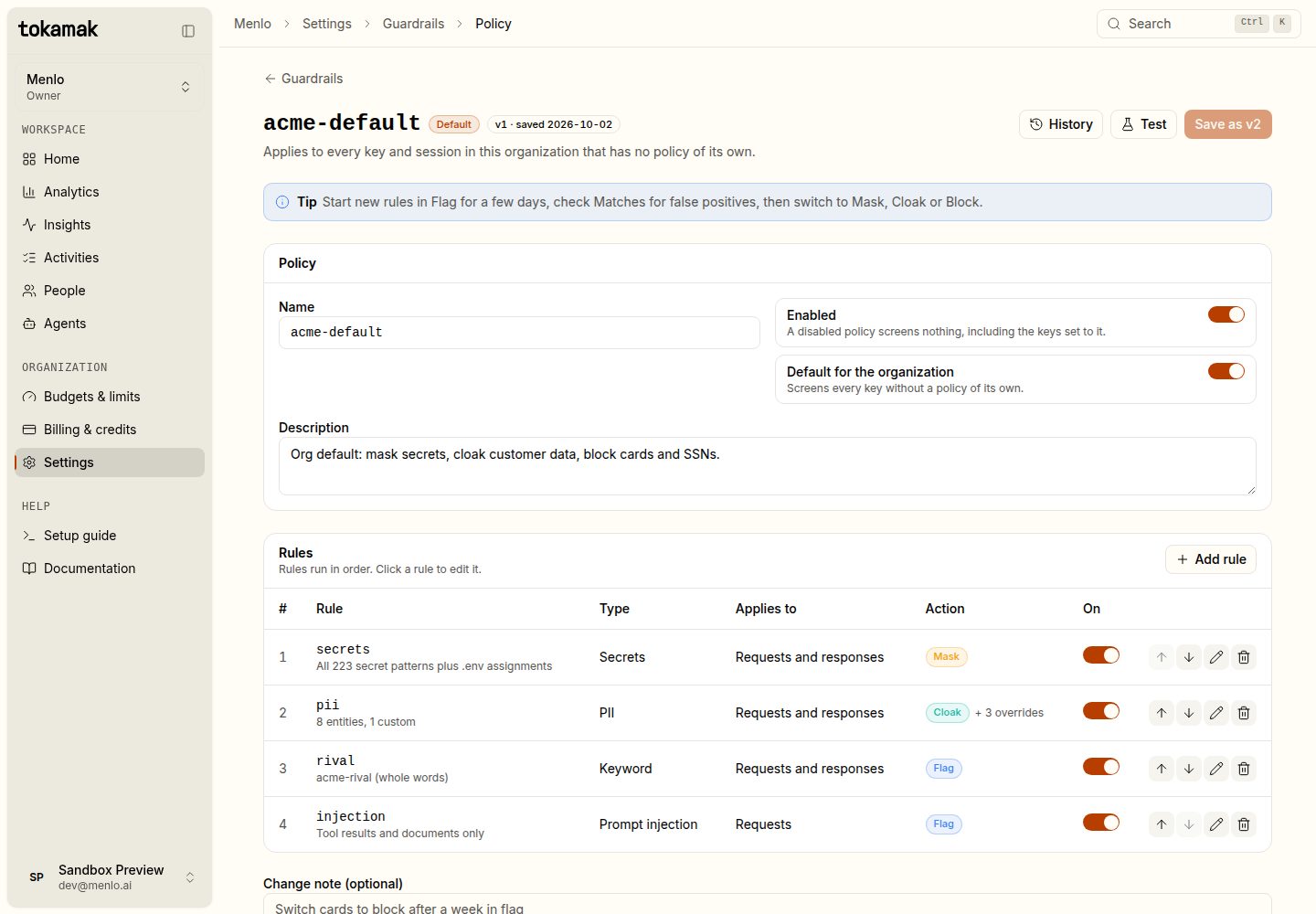
Task: Open Billing & credits
Action: (110, 430)
